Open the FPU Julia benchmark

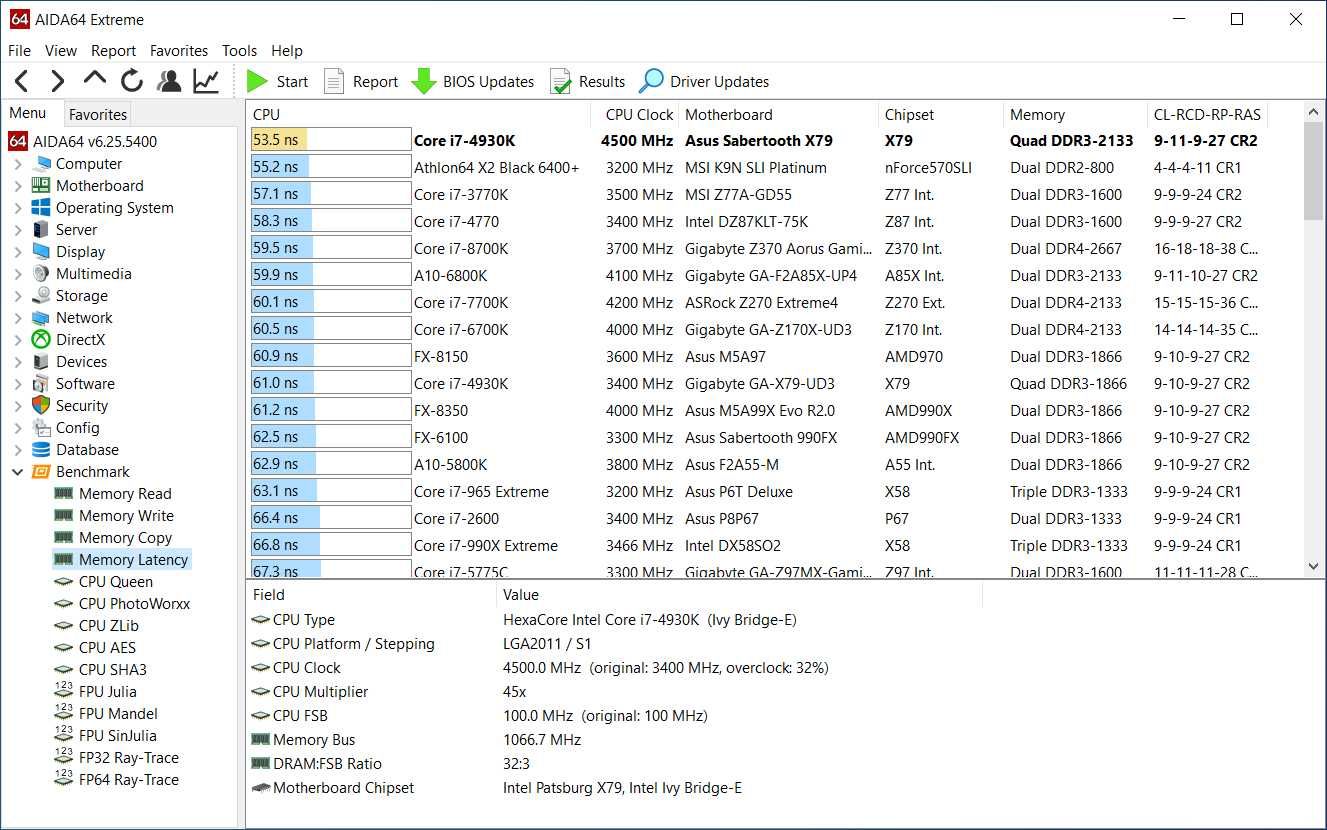[108, 692]
